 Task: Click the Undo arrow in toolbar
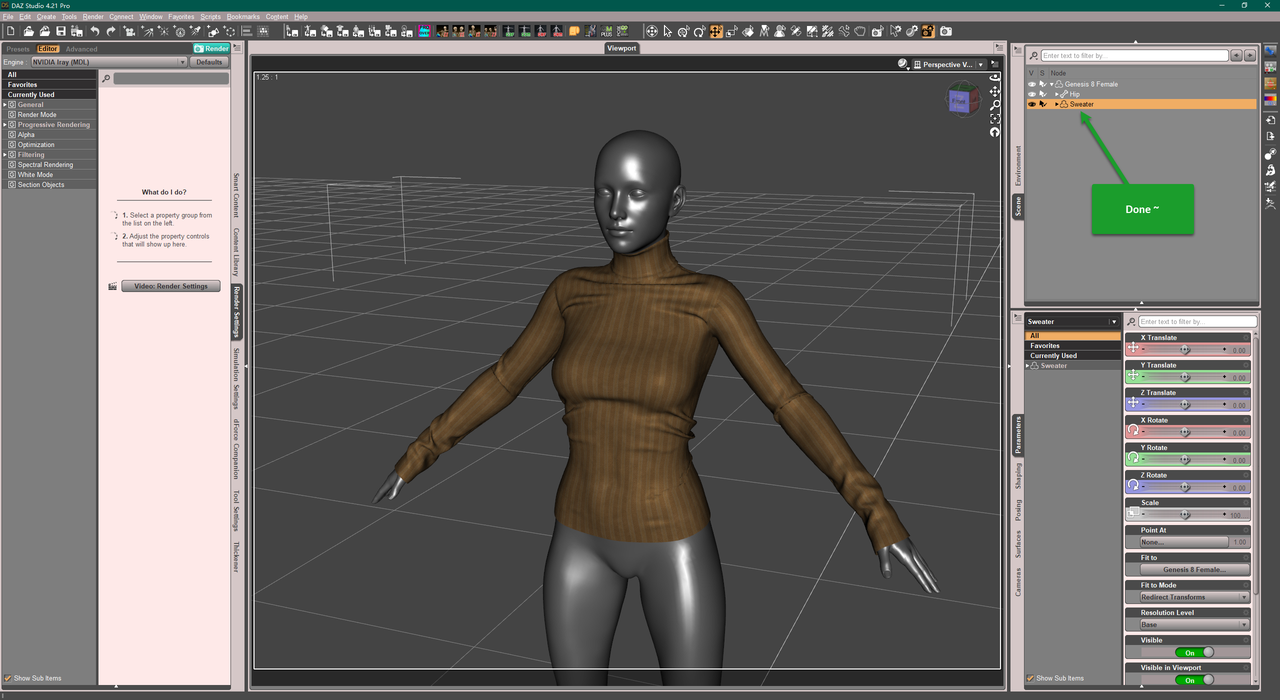[x=94, y=31]
